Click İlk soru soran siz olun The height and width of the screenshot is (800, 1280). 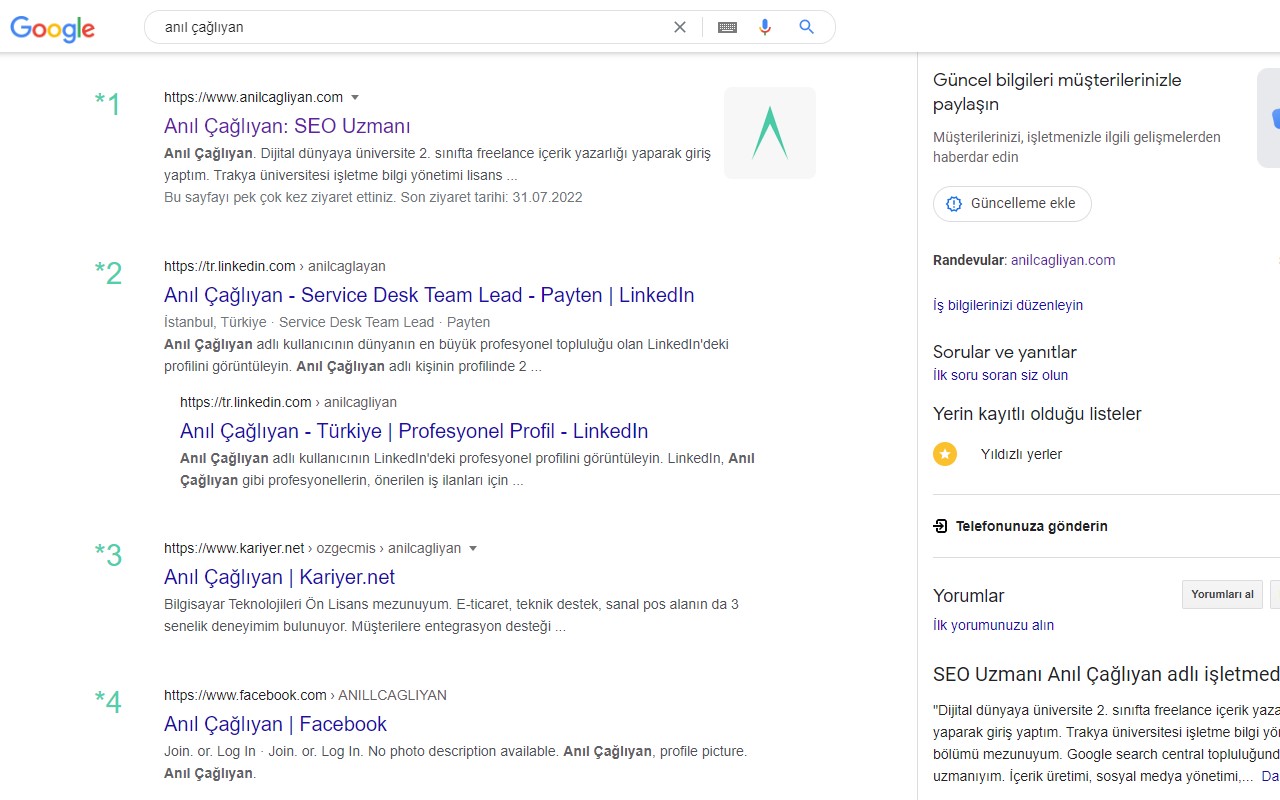coord(1000,375)
